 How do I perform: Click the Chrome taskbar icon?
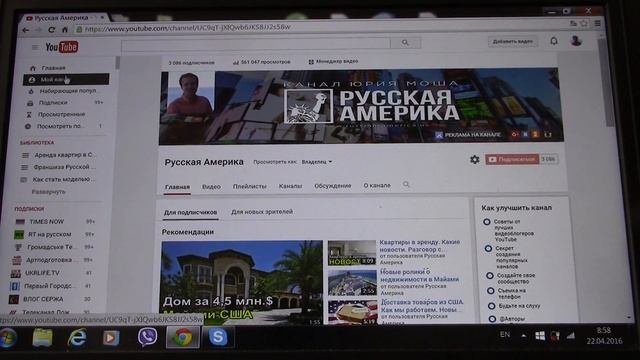(183, 337)
